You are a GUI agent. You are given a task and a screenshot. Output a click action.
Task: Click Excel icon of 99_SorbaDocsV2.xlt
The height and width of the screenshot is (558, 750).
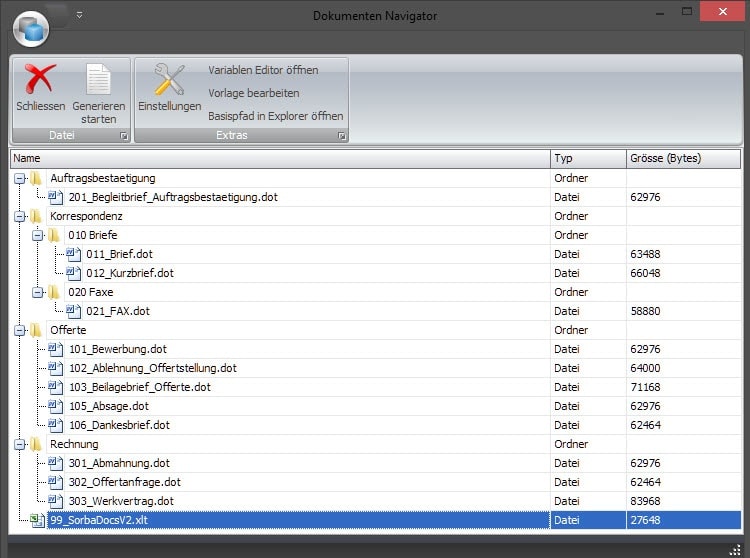pos(37,520)
